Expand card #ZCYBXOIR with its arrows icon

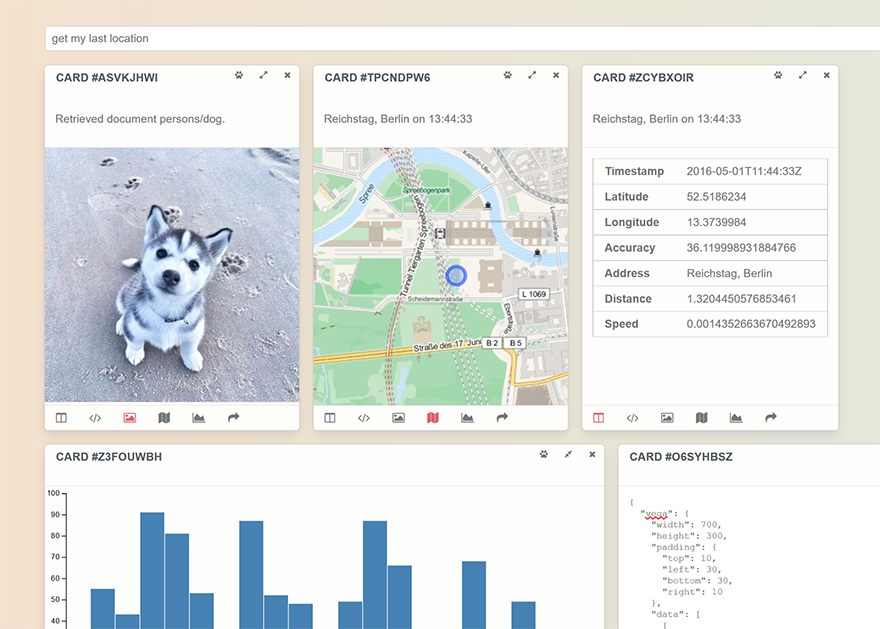click(803, 75)
